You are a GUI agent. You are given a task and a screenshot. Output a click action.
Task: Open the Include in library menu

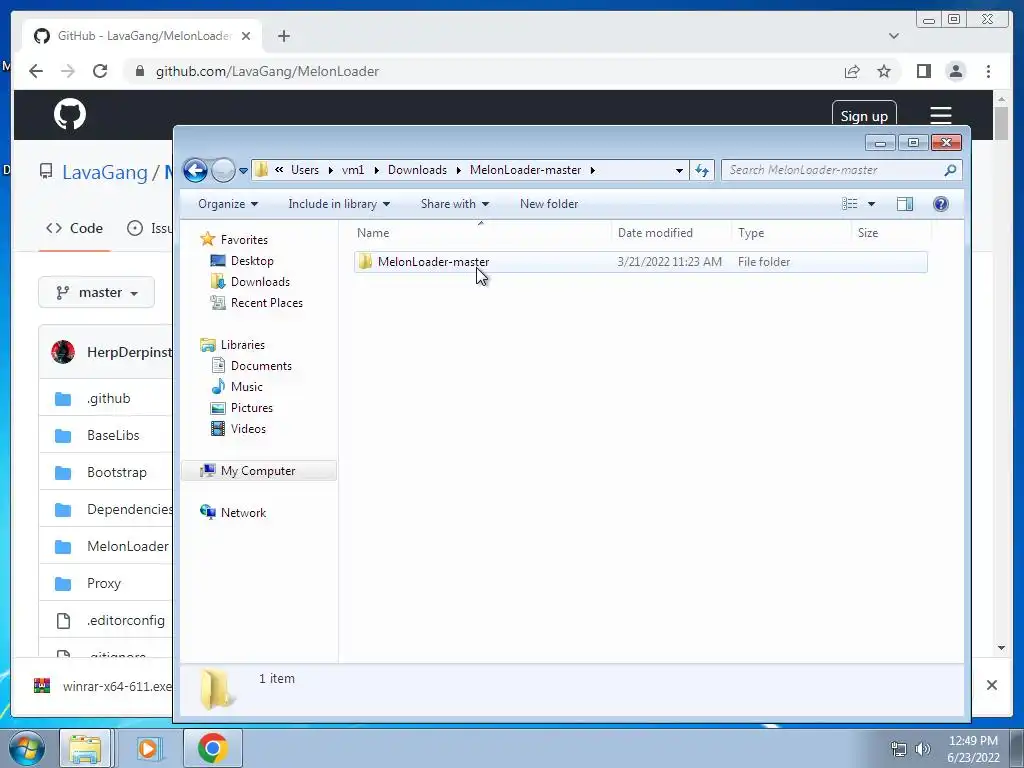[x=339, y=204]
